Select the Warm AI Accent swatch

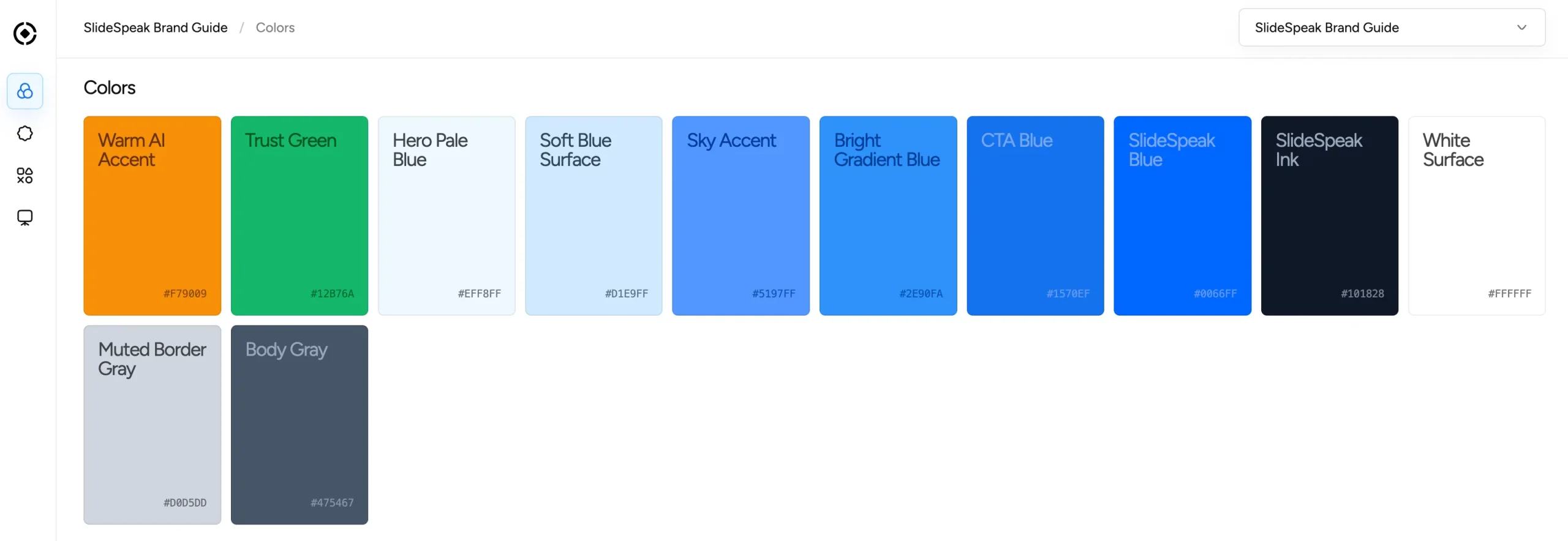click(x=153, y=216)
